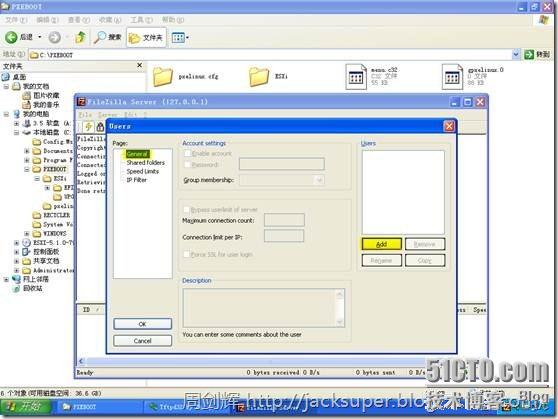Open Search in Explorer toolbar
Viewport: 558px width, 419px height.
pos(107,37)
